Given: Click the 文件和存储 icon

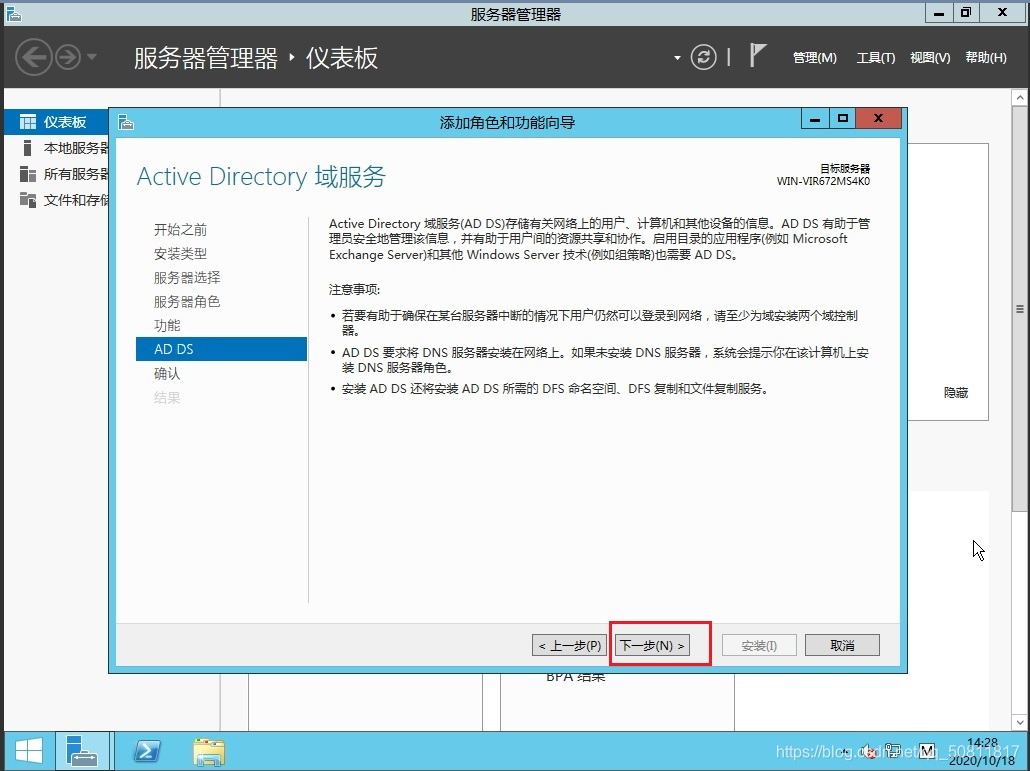Looking at the screenshot, I should [28, 200].
